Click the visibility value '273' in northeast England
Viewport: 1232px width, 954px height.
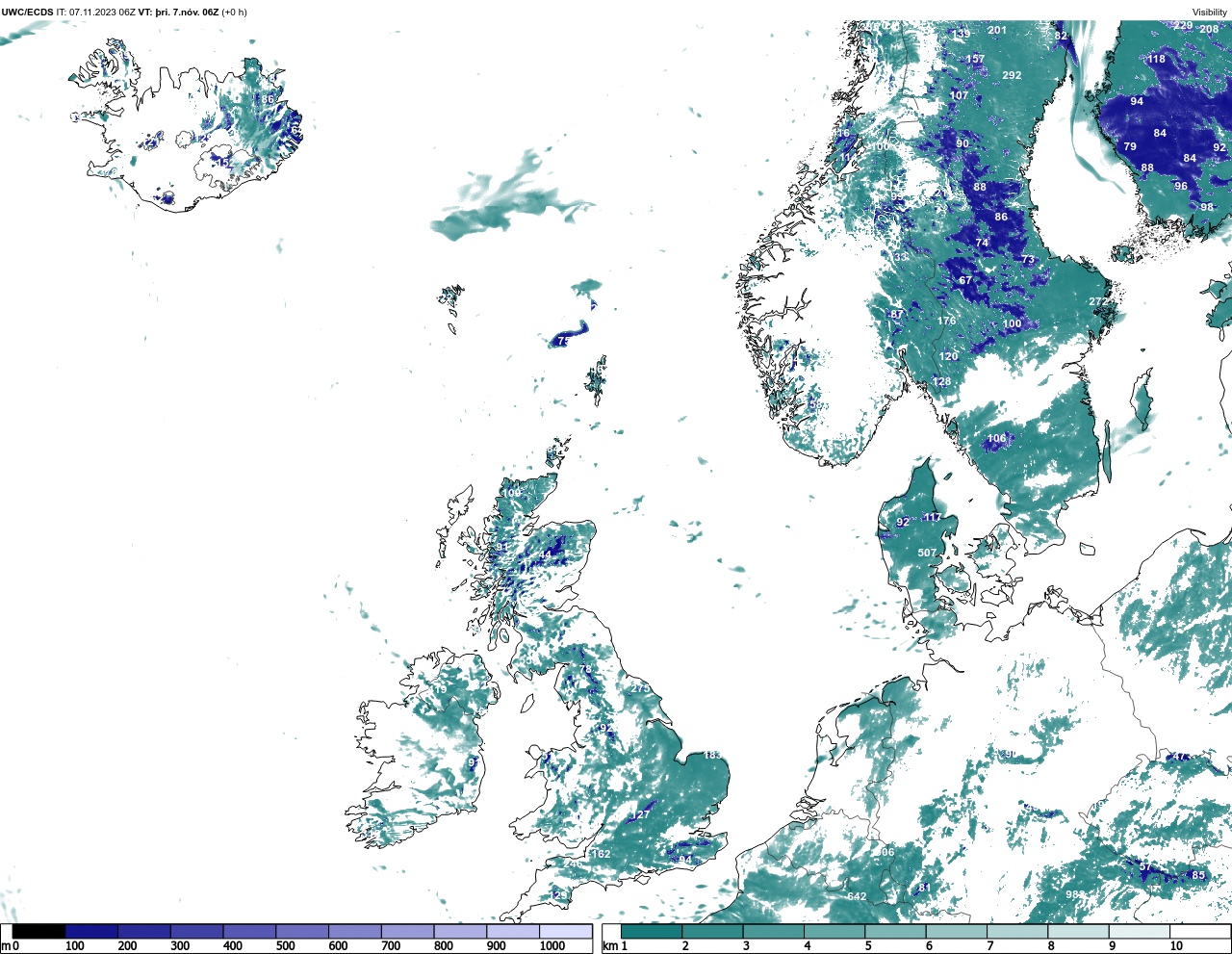click(x=641, y=688)
